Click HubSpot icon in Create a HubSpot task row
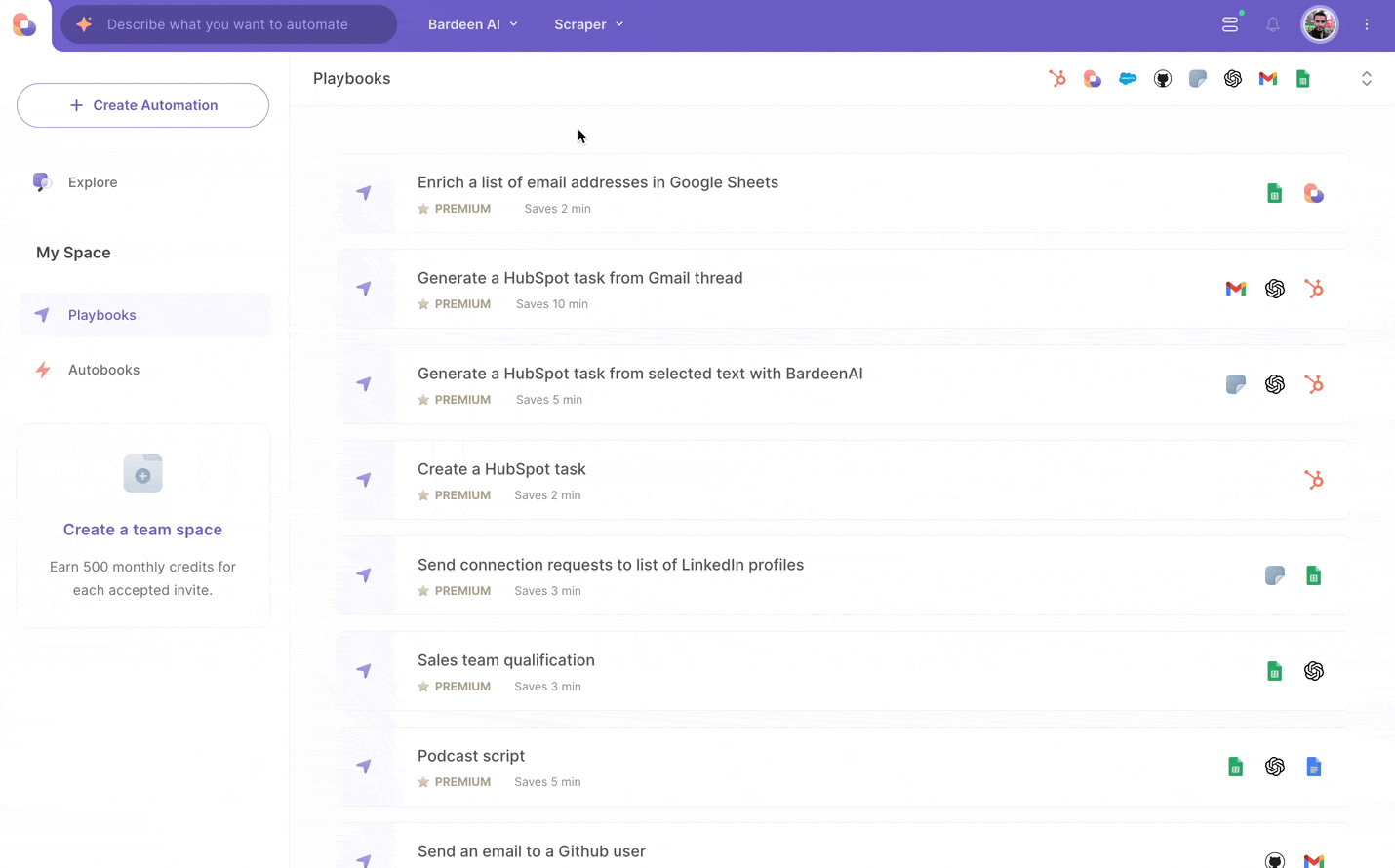1395x868 pixels. 1314,480
